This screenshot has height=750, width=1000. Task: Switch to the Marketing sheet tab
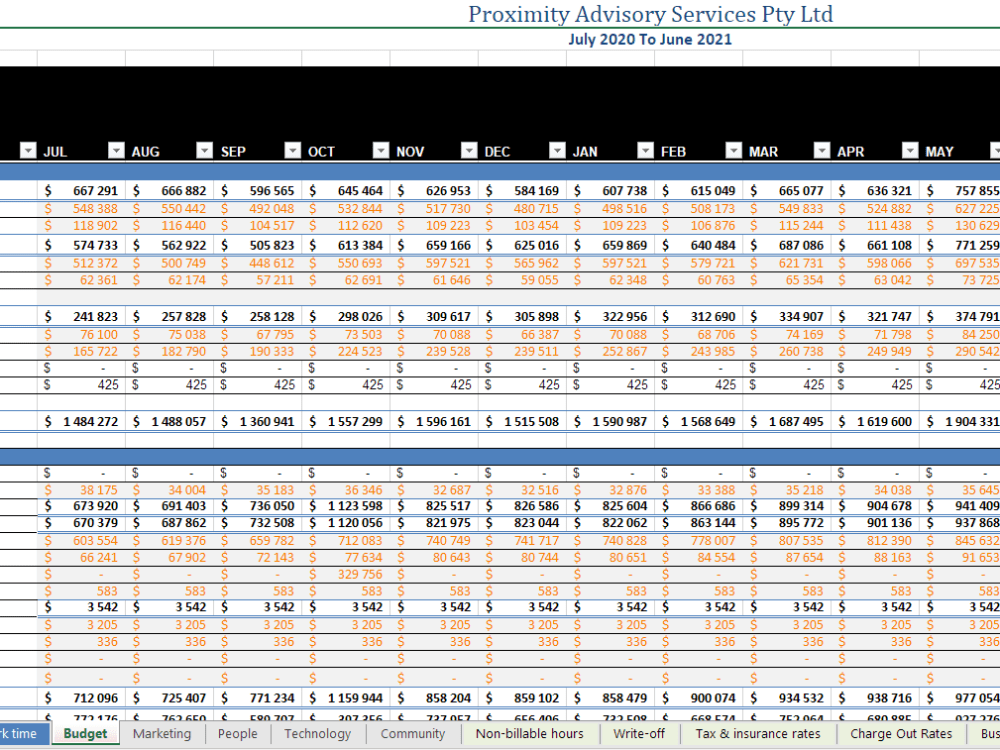162,733
